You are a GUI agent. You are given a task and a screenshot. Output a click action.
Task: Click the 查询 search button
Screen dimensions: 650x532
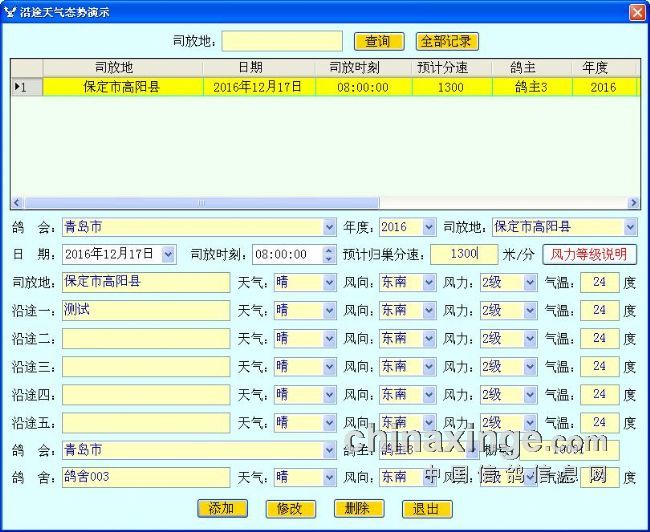pyautogui.click(x=379, y=41)
